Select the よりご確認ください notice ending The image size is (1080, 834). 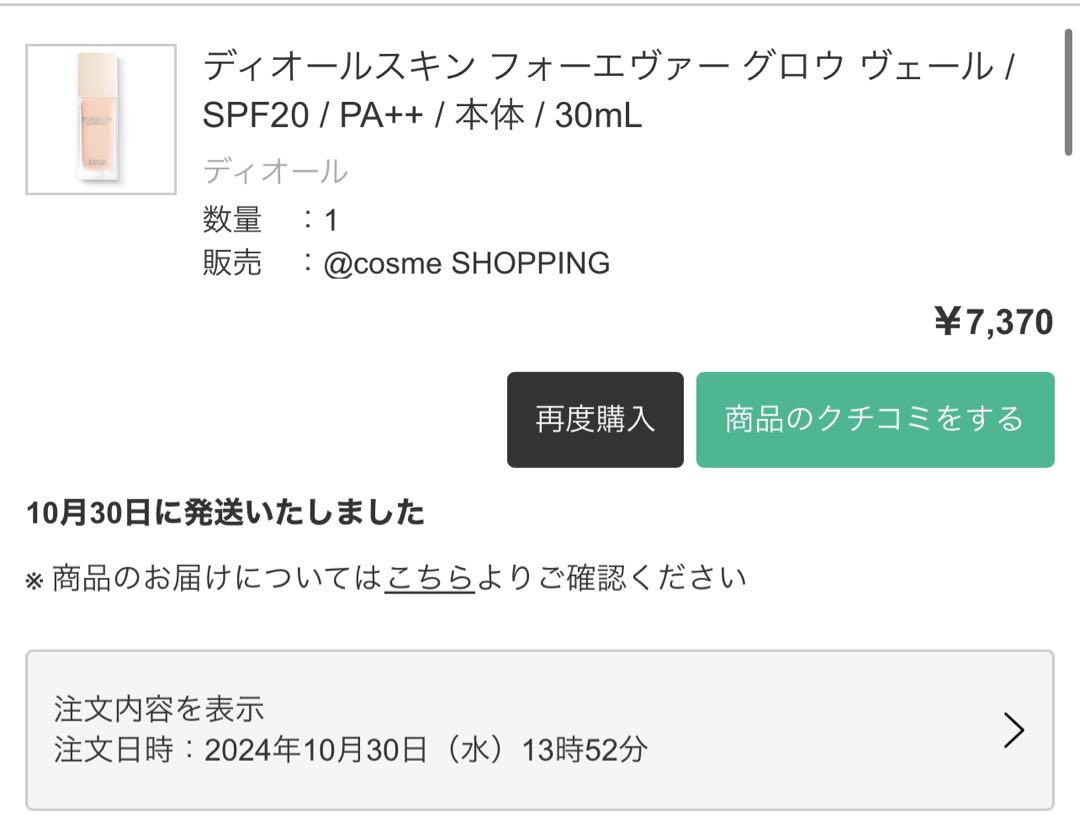612,578
